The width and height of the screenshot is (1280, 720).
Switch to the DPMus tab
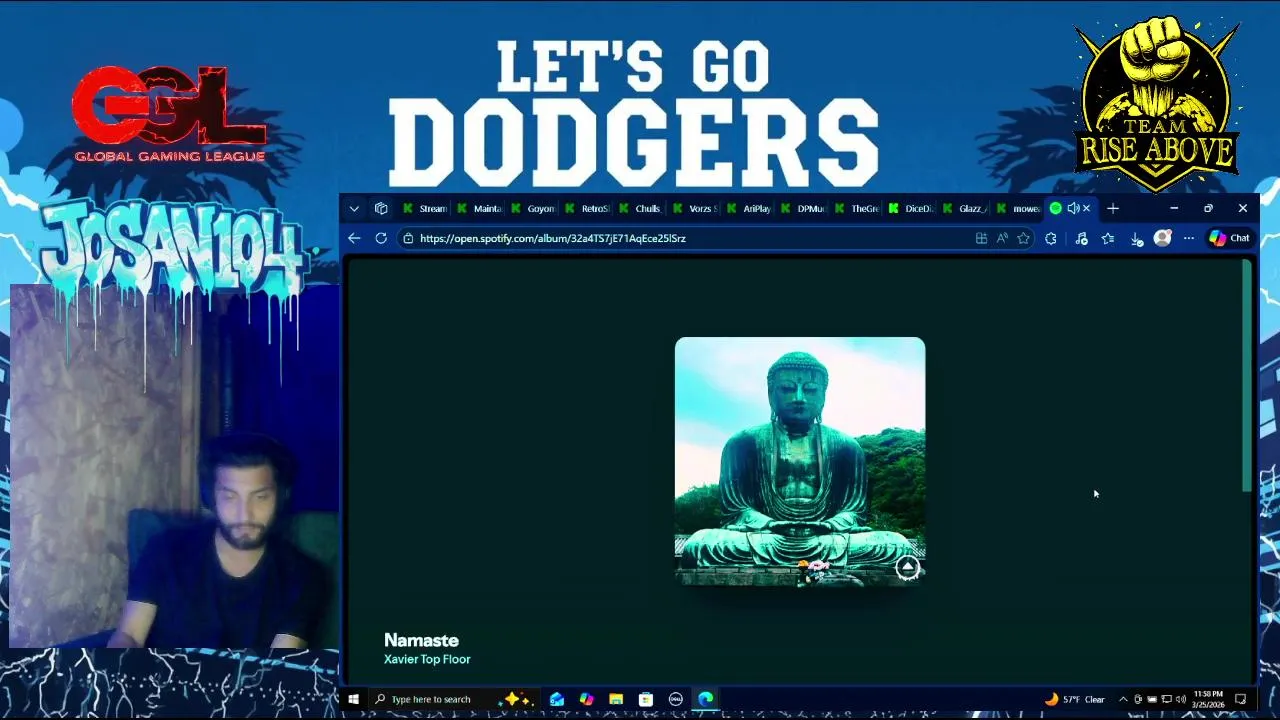coord(802,209)
